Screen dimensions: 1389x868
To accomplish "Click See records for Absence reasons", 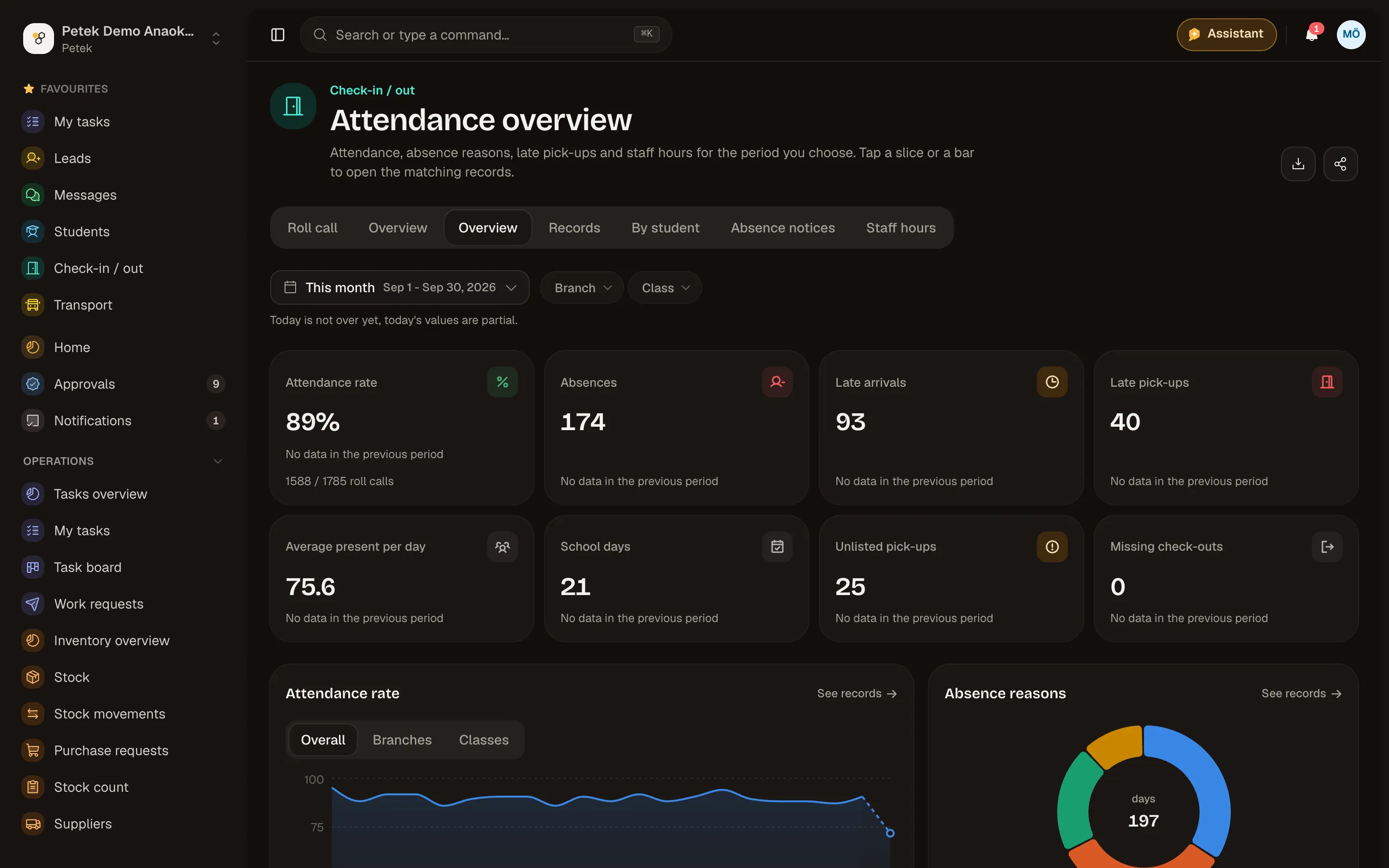I will [1301, 693].
